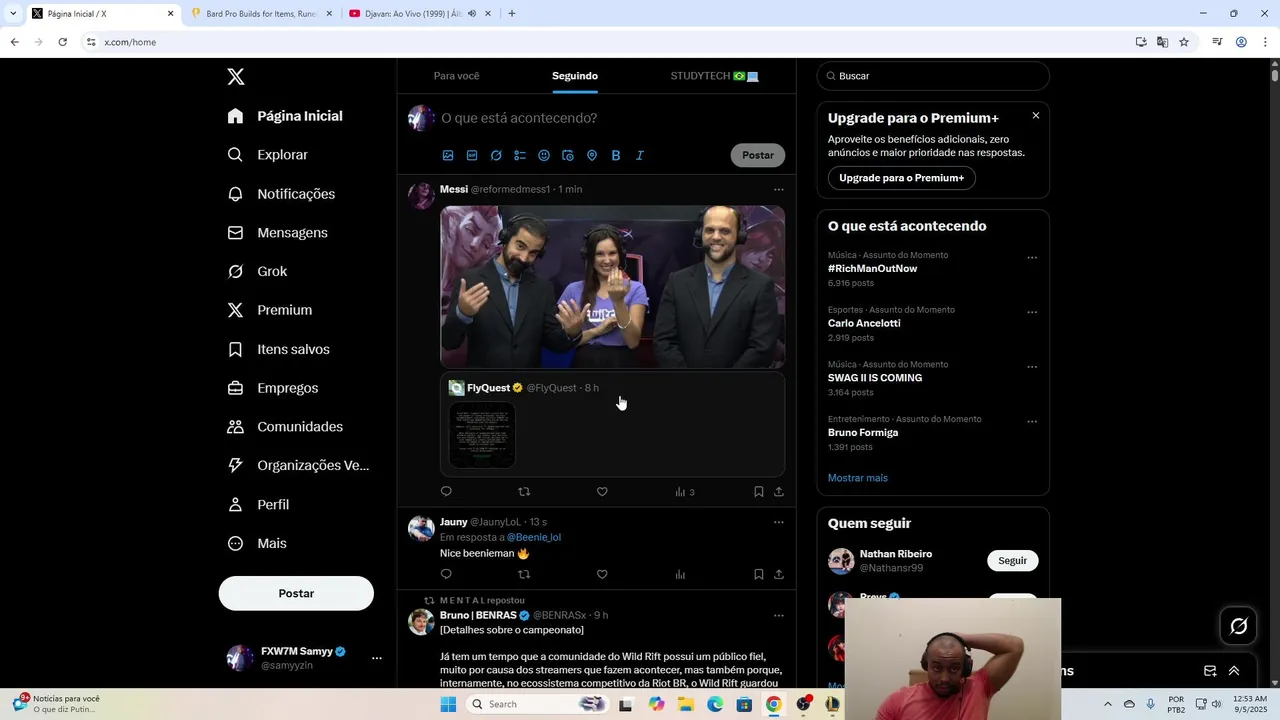Add a poll to the post

pyautogui.click(x=520, y=155)
